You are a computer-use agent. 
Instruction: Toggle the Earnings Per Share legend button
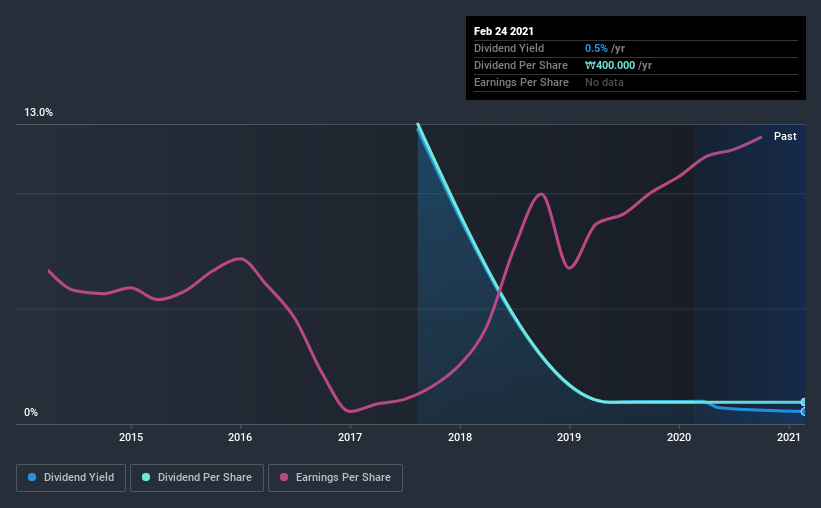click(x=336, y=478)
